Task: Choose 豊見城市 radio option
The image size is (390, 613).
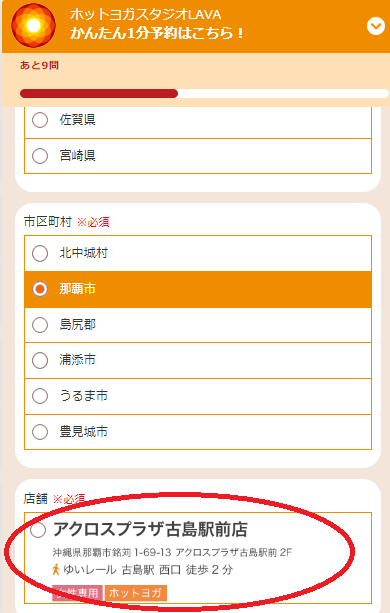Action: click(x=40, y=432)
